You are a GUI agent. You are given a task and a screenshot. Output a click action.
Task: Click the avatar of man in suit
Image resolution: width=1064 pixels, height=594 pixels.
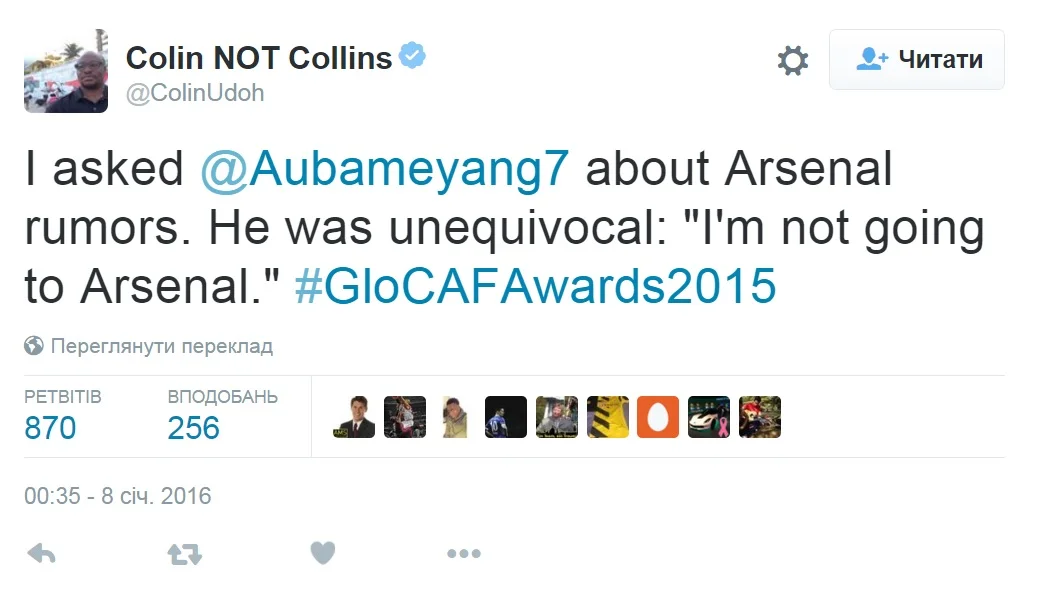pyautogui.click(x=354, y=417)
